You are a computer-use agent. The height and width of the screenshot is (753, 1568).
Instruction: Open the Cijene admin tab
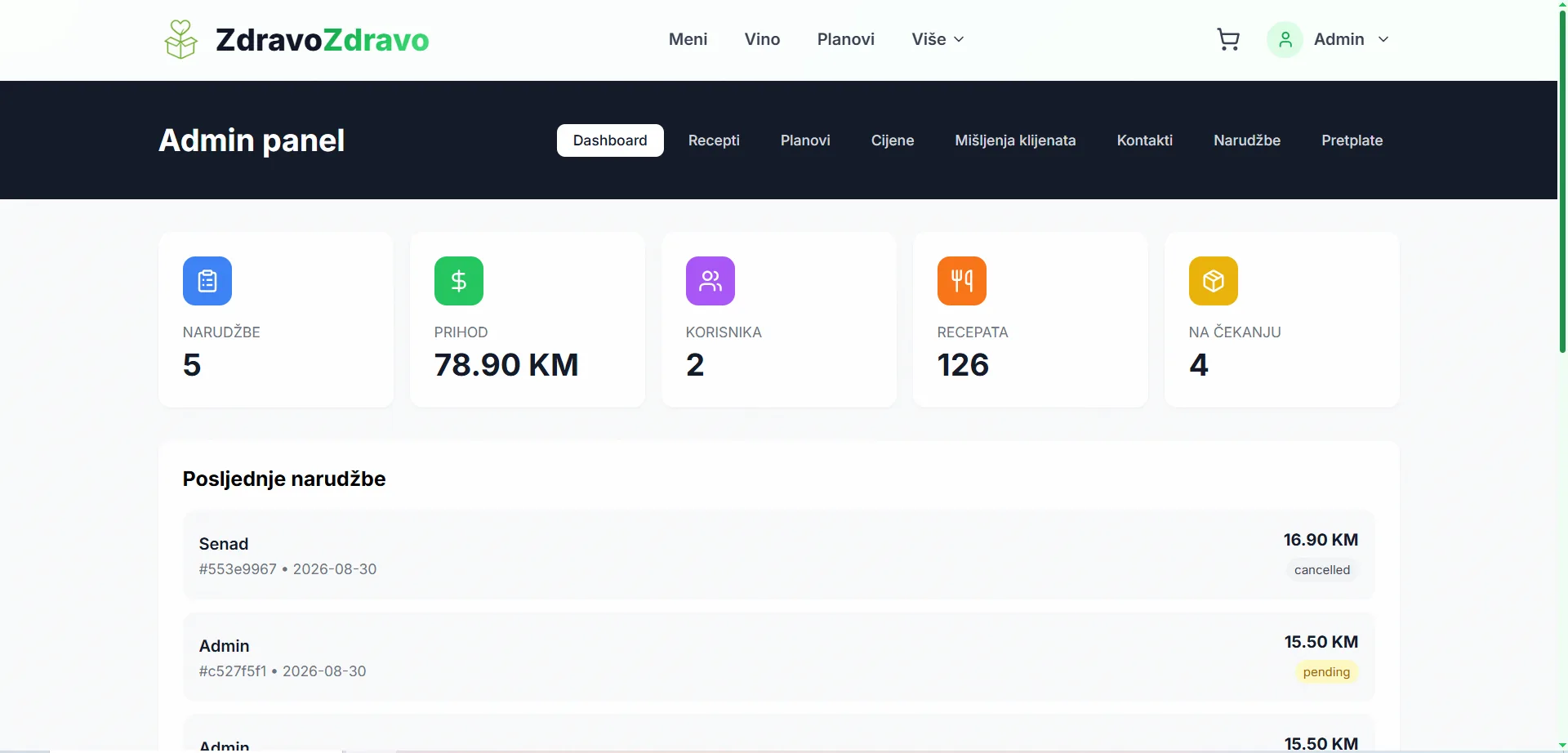pyautogui.click(x=893, y=140)
